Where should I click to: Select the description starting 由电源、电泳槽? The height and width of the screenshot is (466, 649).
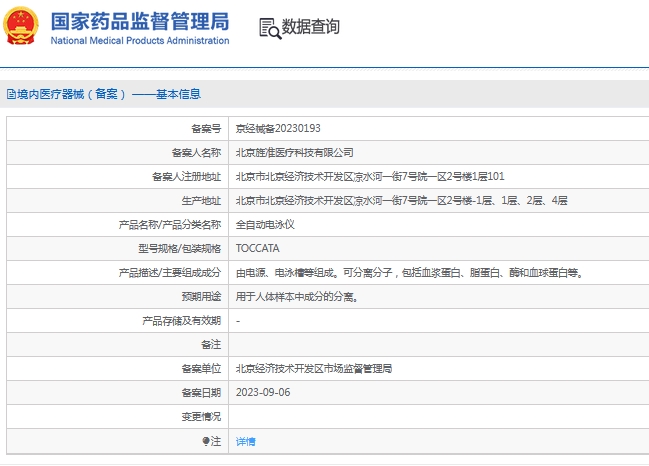coord(409,273)
